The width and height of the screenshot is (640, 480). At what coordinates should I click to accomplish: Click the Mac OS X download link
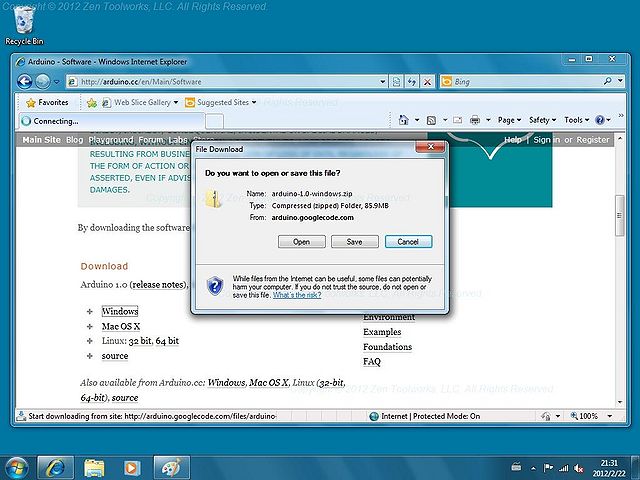point(121,326)
